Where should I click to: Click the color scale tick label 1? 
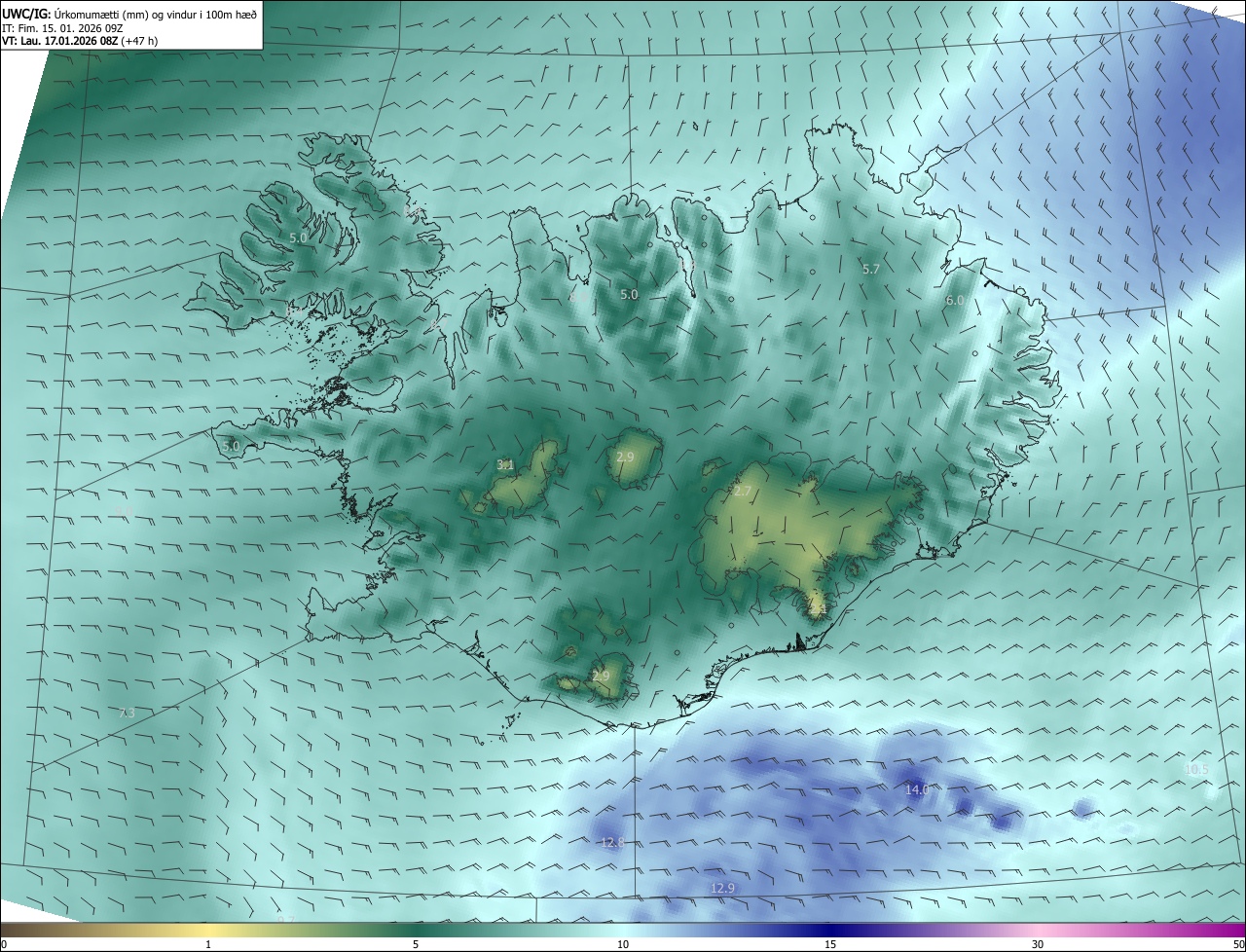pyautogui.click(x=208, y=944)
